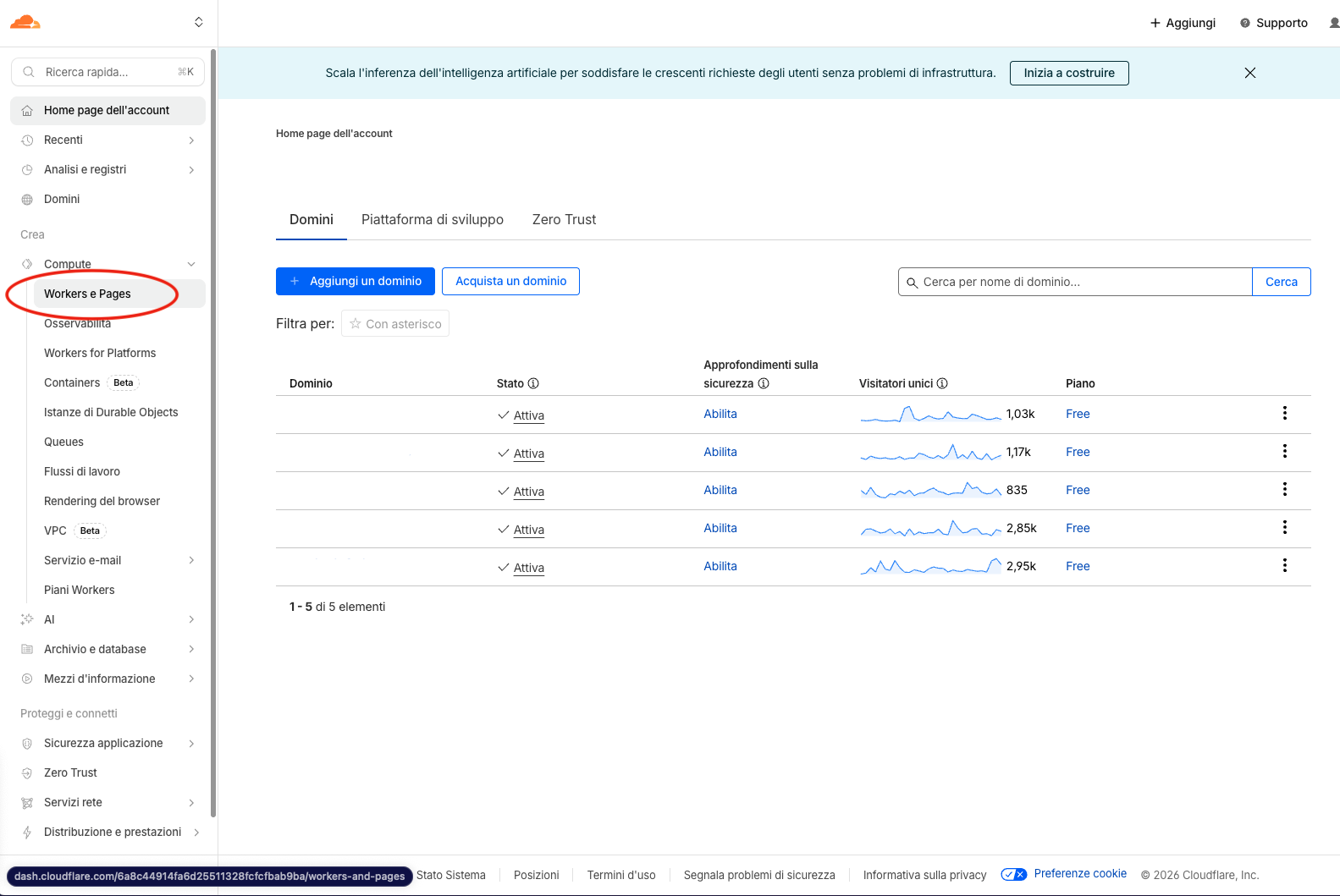Screen dimensions: 1340x896
Task: Open Stato Sistema footer link
Action: (451, 875)
